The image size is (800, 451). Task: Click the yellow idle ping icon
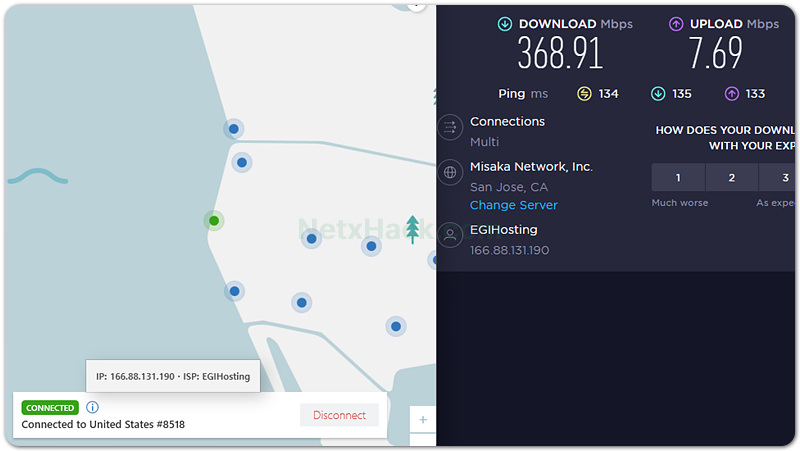pos(584,94)
